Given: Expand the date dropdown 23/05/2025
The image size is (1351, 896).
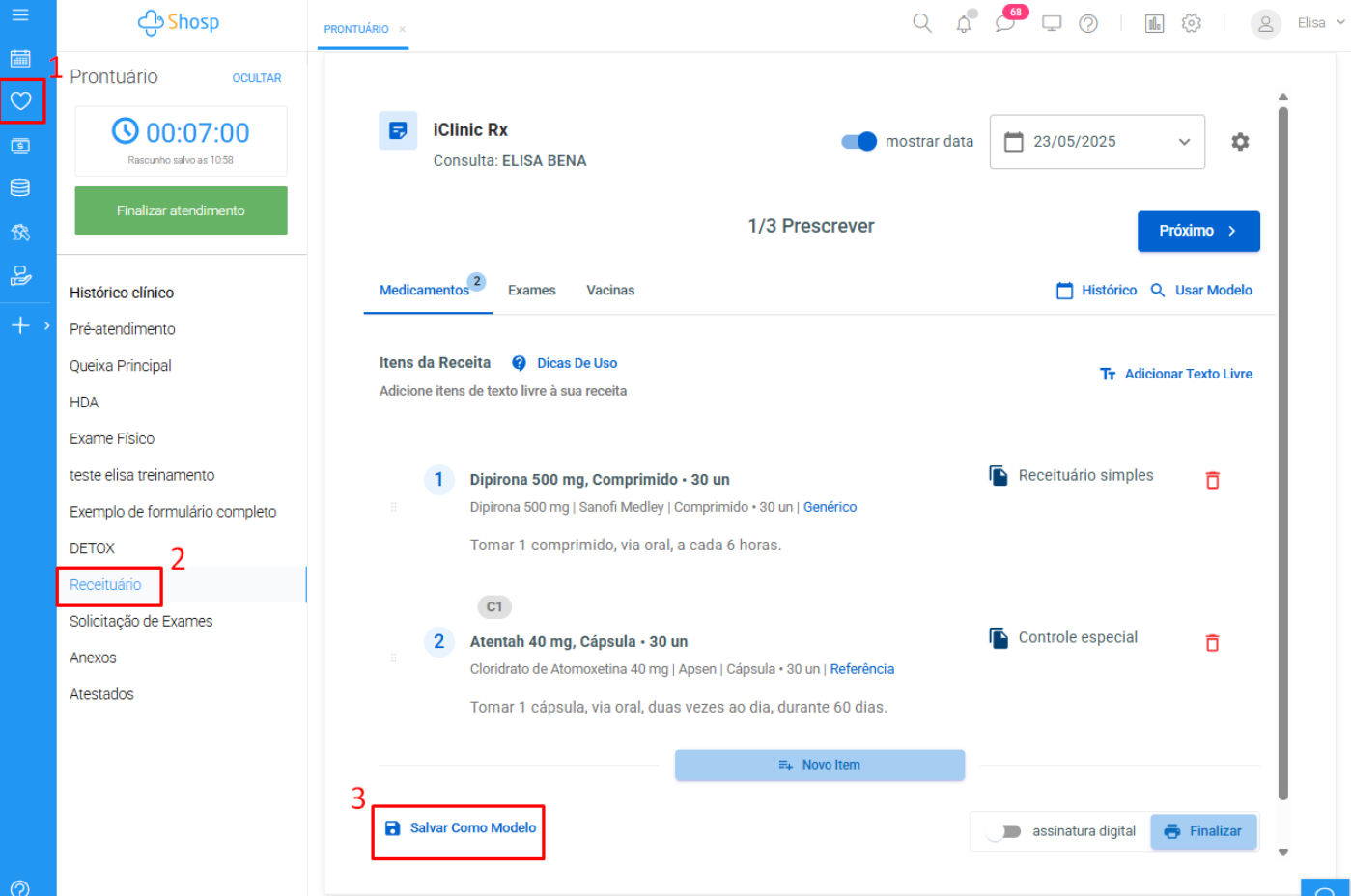Looking at the screenshot, I should [1096, 142].
